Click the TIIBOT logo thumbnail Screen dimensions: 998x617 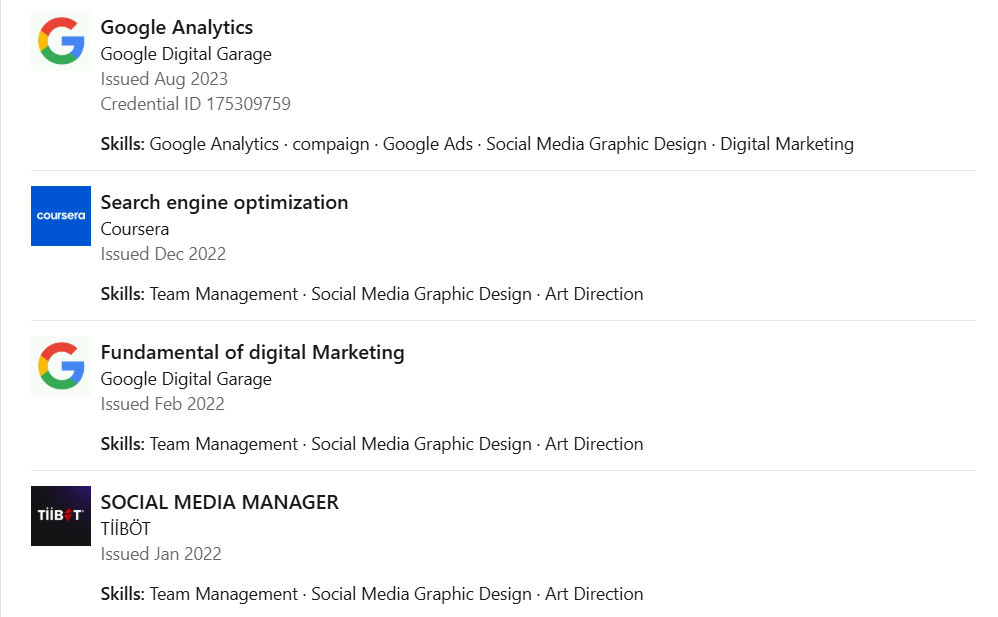click(61, 516)
